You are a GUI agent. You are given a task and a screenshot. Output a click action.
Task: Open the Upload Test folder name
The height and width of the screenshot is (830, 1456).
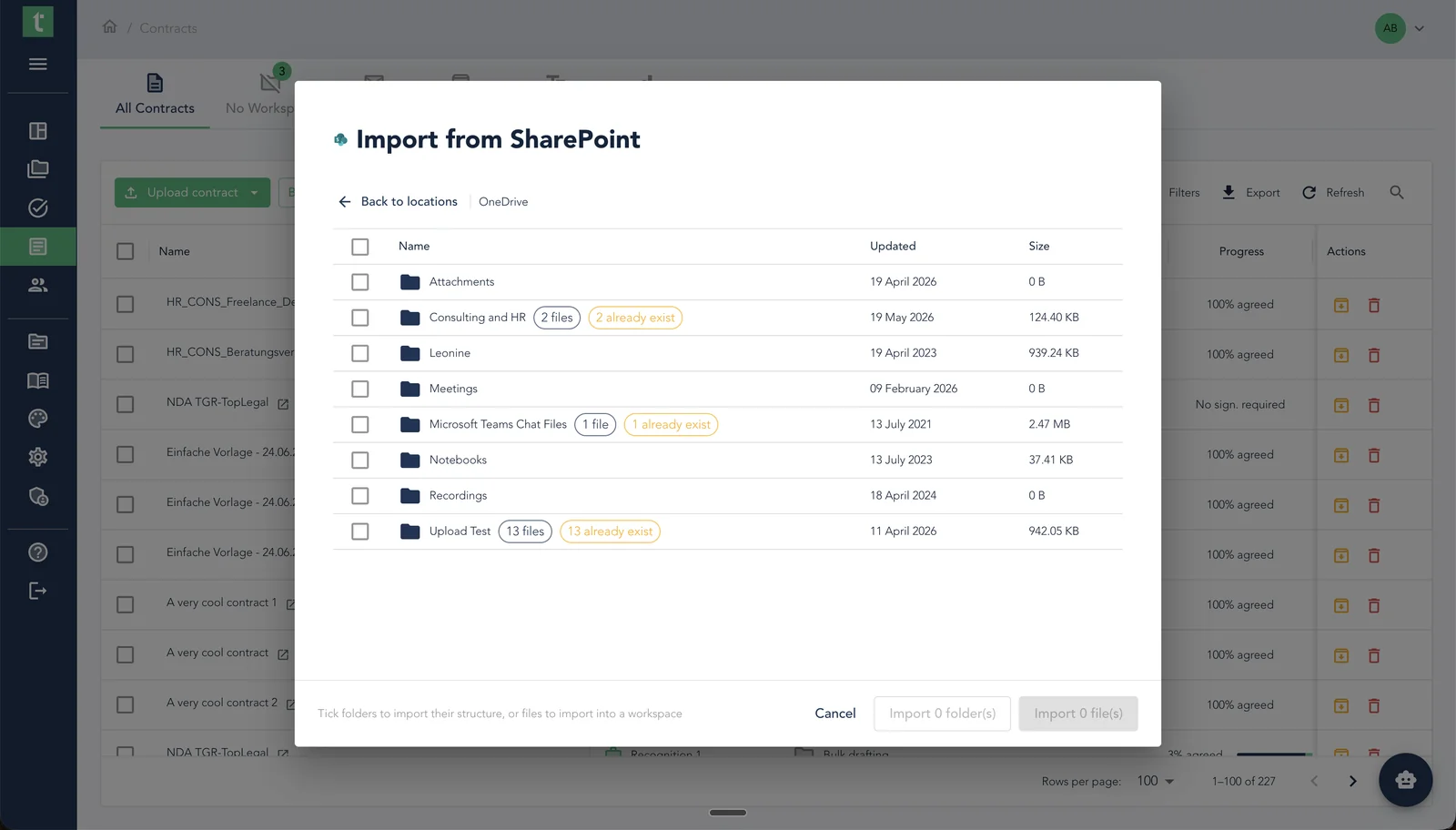(460, 531)
